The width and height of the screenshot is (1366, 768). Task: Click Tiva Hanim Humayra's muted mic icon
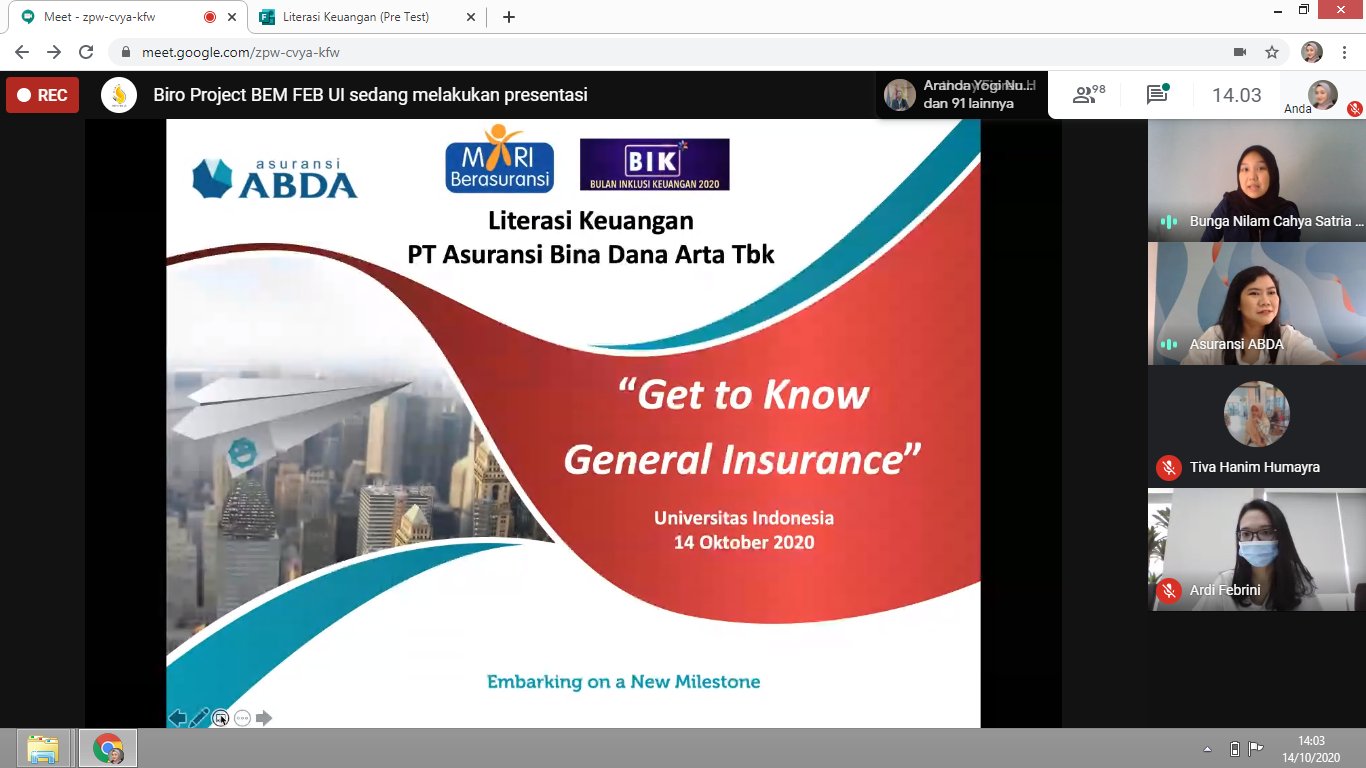(x=1168, y=467)
